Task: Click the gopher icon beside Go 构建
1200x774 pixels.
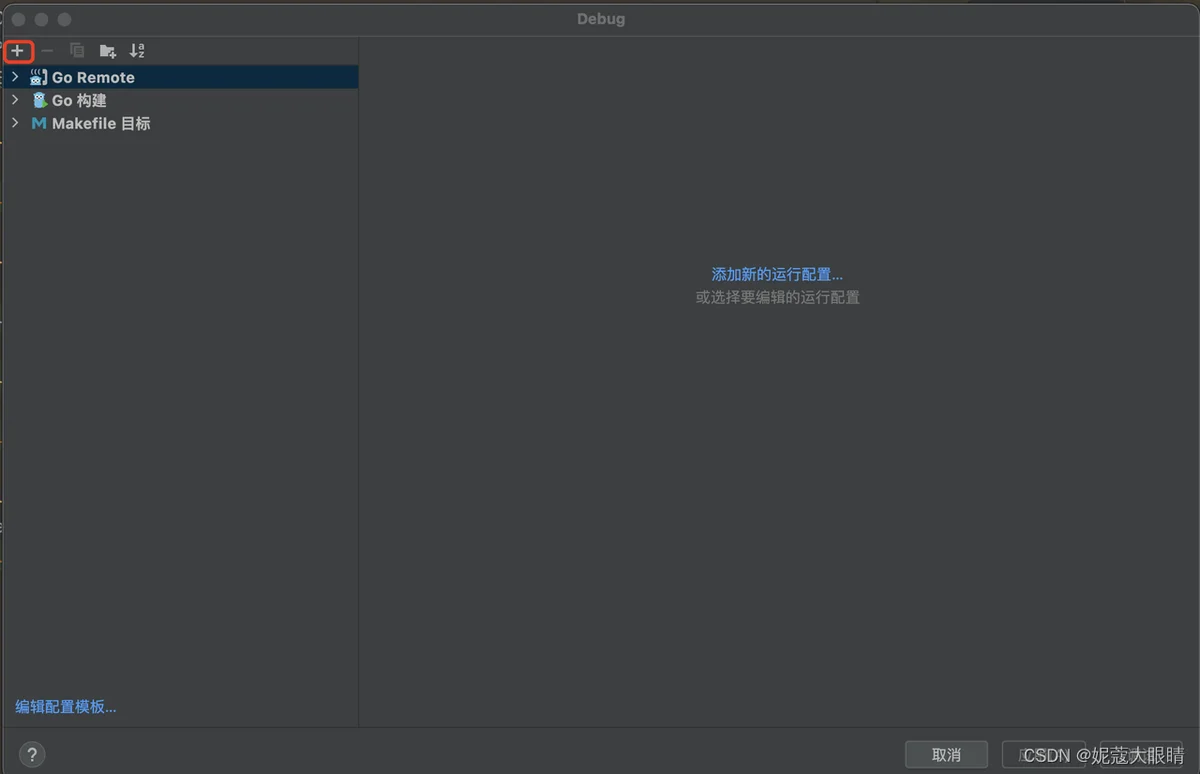Action: (x=39, y=100)
